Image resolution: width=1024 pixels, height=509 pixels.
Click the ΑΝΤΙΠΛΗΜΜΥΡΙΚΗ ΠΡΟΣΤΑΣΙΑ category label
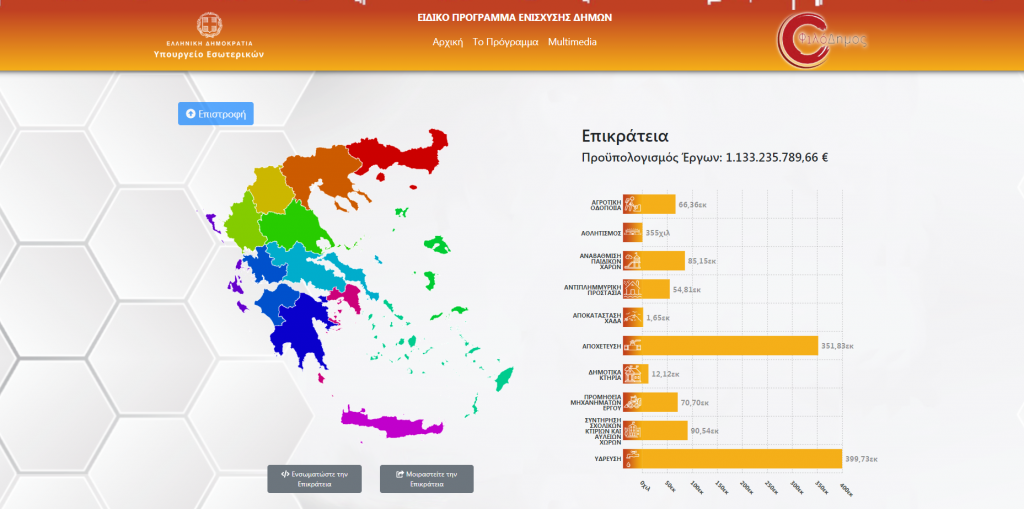coord(593,289)
